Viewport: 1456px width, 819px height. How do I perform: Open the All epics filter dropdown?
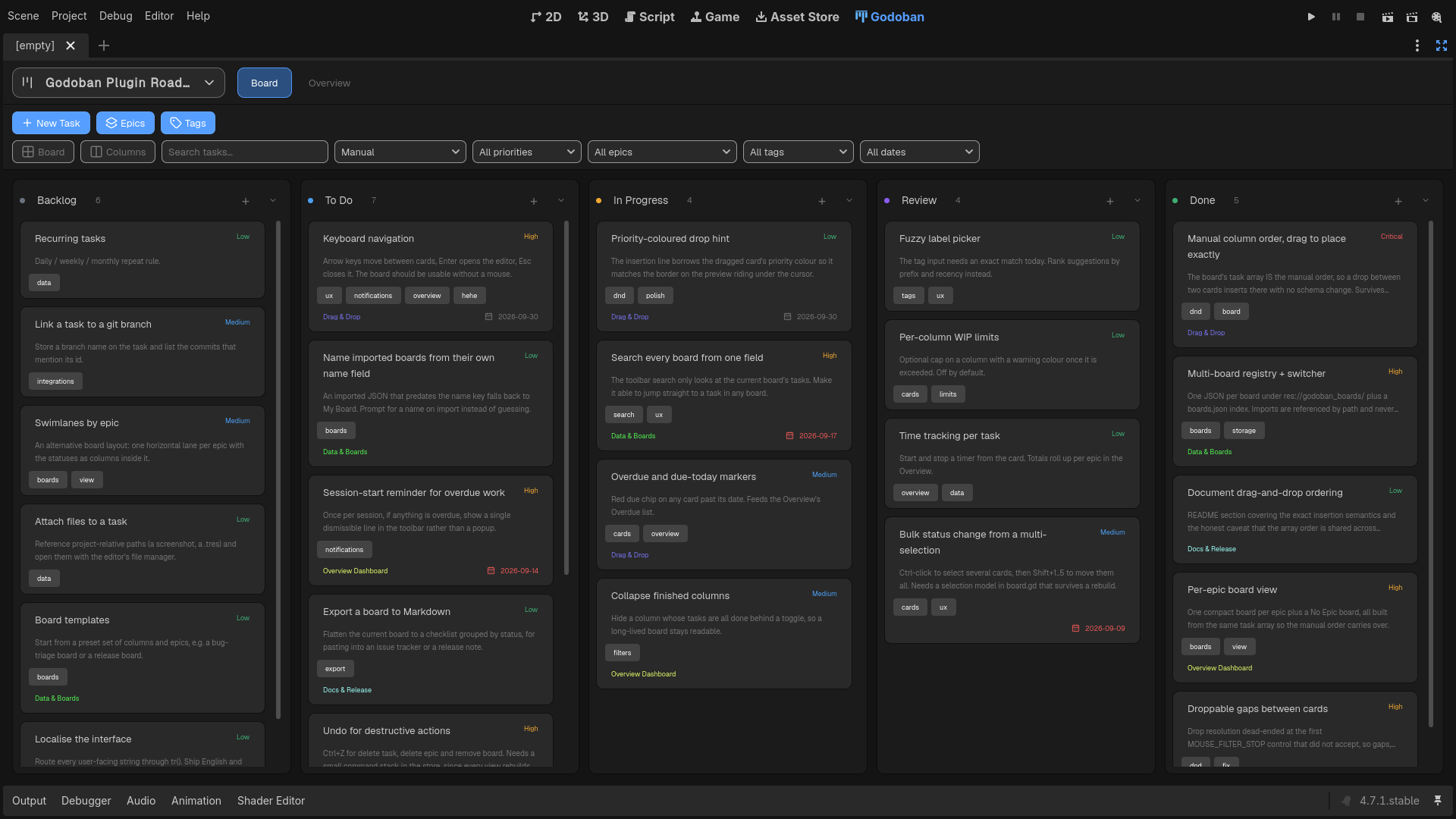(662, 152)
